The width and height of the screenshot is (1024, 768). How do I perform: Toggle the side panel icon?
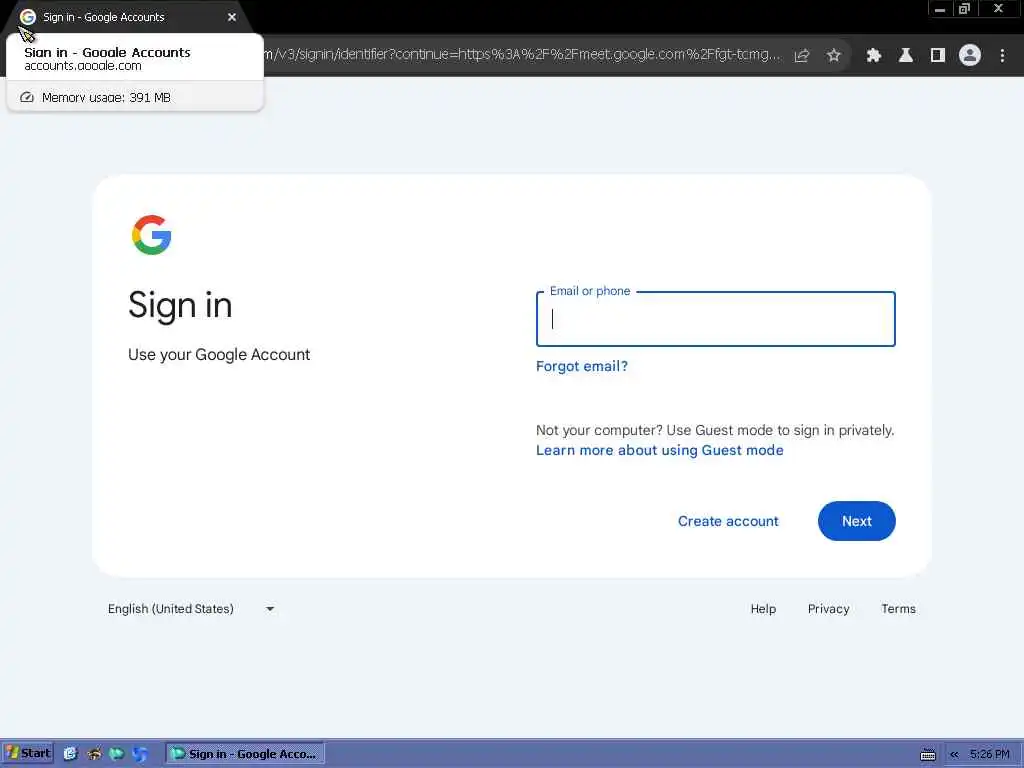coord(938,56)
